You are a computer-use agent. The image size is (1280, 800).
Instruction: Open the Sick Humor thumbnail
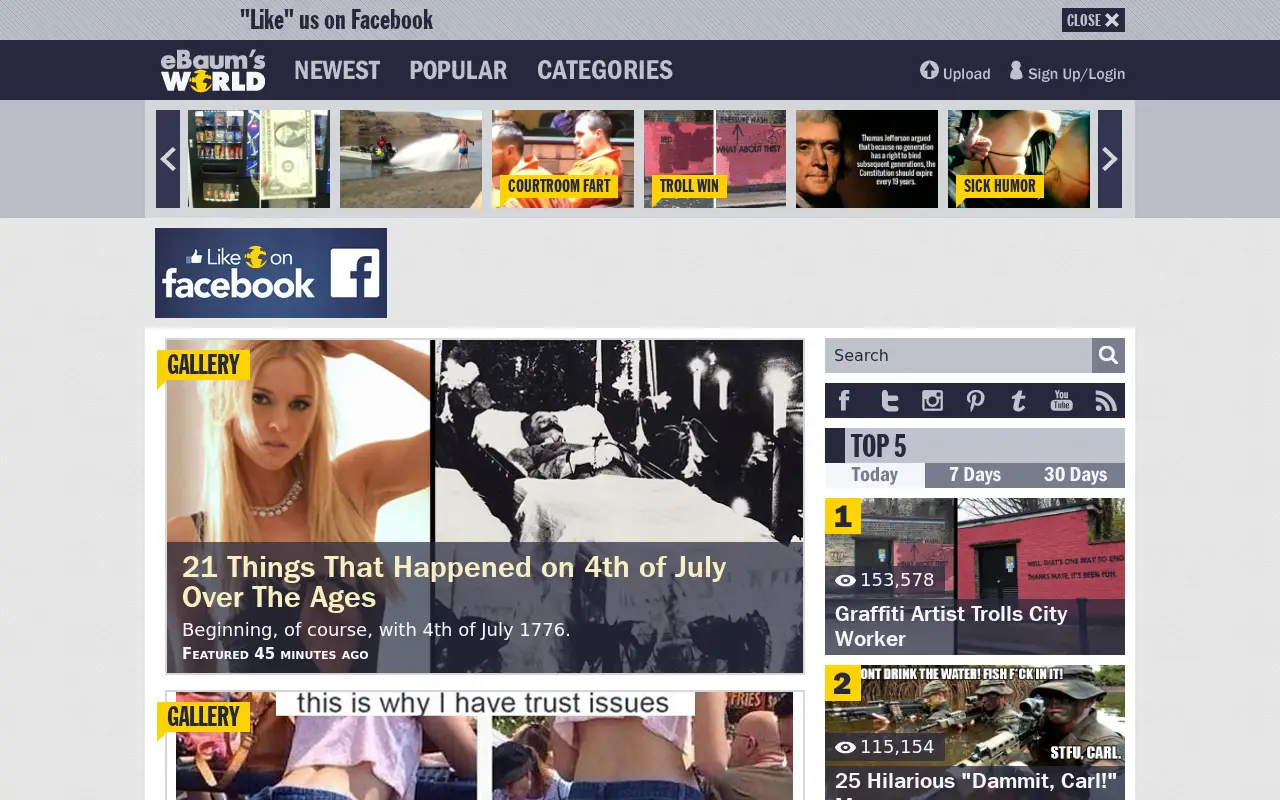(1019, 159)
